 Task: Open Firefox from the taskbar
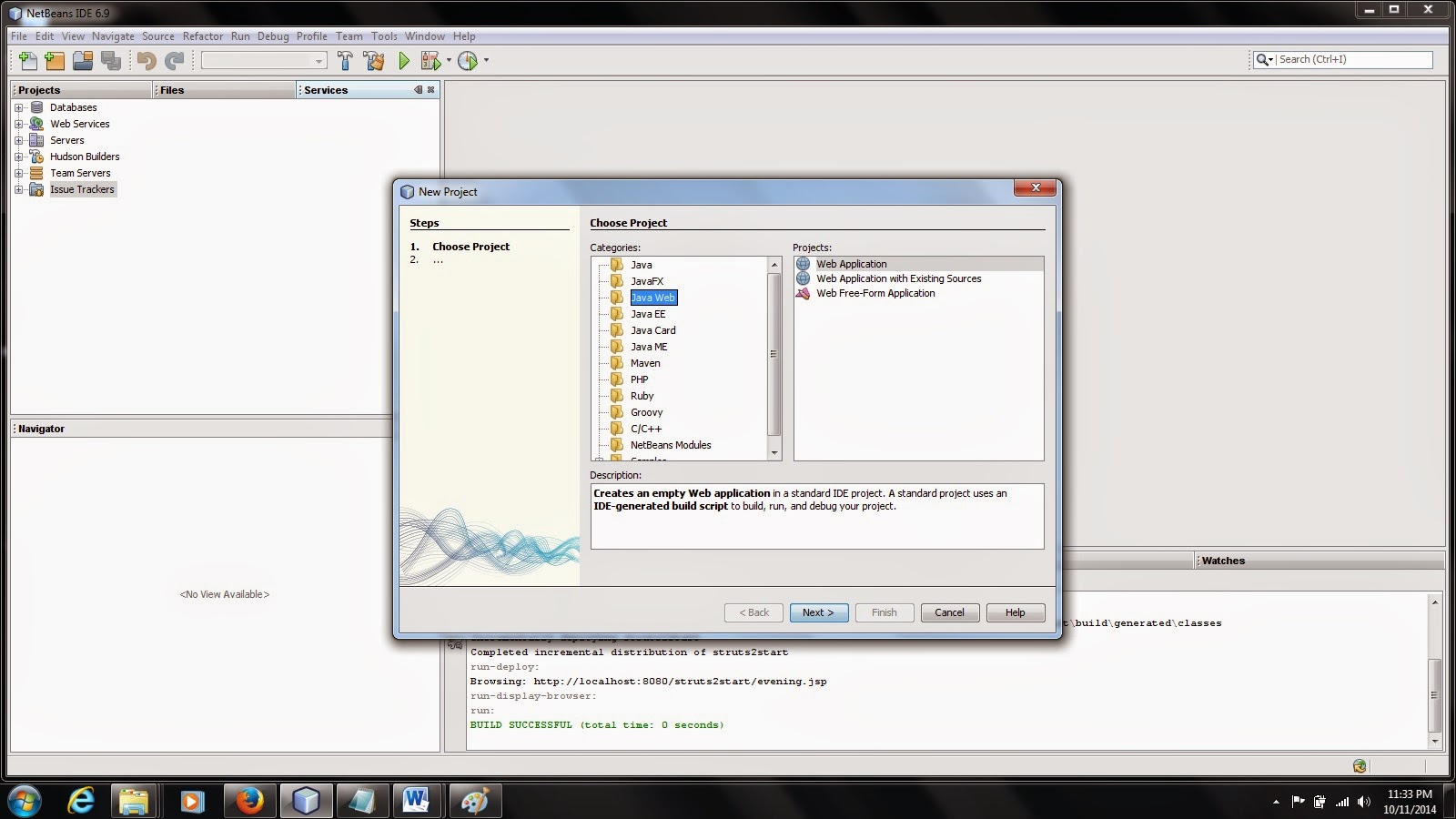pos(248,801)
